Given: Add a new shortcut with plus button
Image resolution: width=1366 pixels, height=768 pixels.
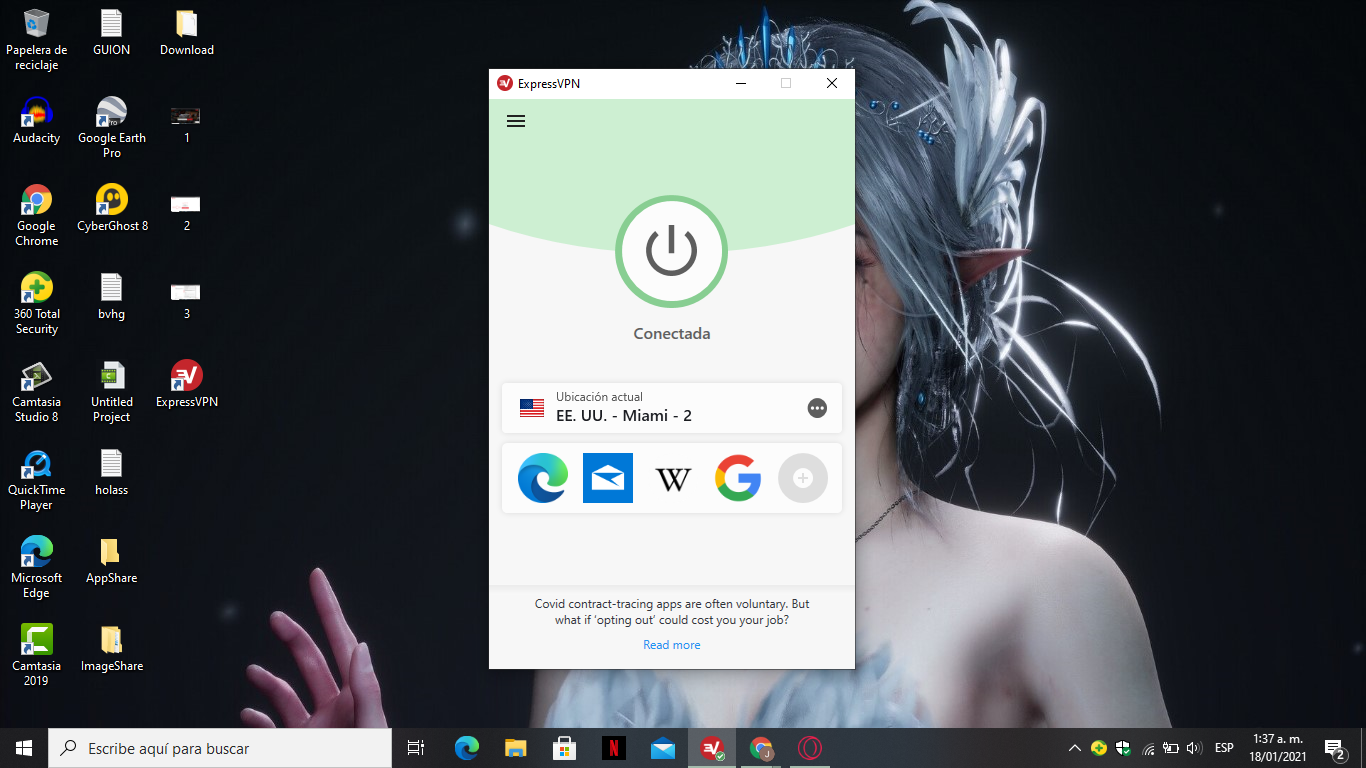Looking at the screenshot, I should (x=803, y=478).
